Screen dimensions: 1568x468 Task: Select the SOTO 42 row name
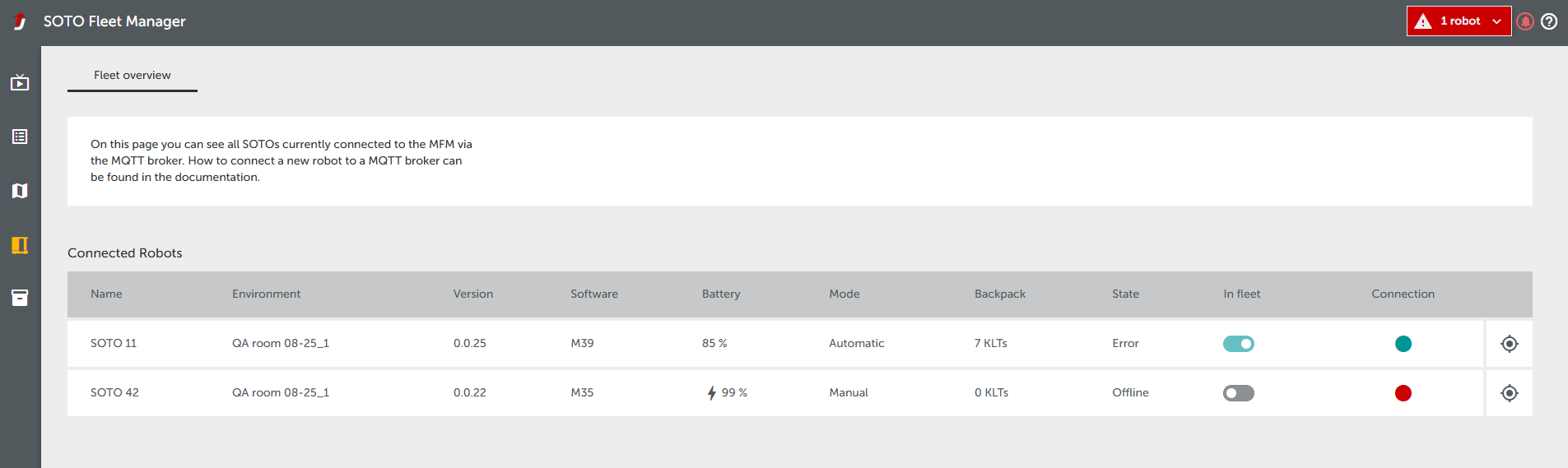point(114,392)
